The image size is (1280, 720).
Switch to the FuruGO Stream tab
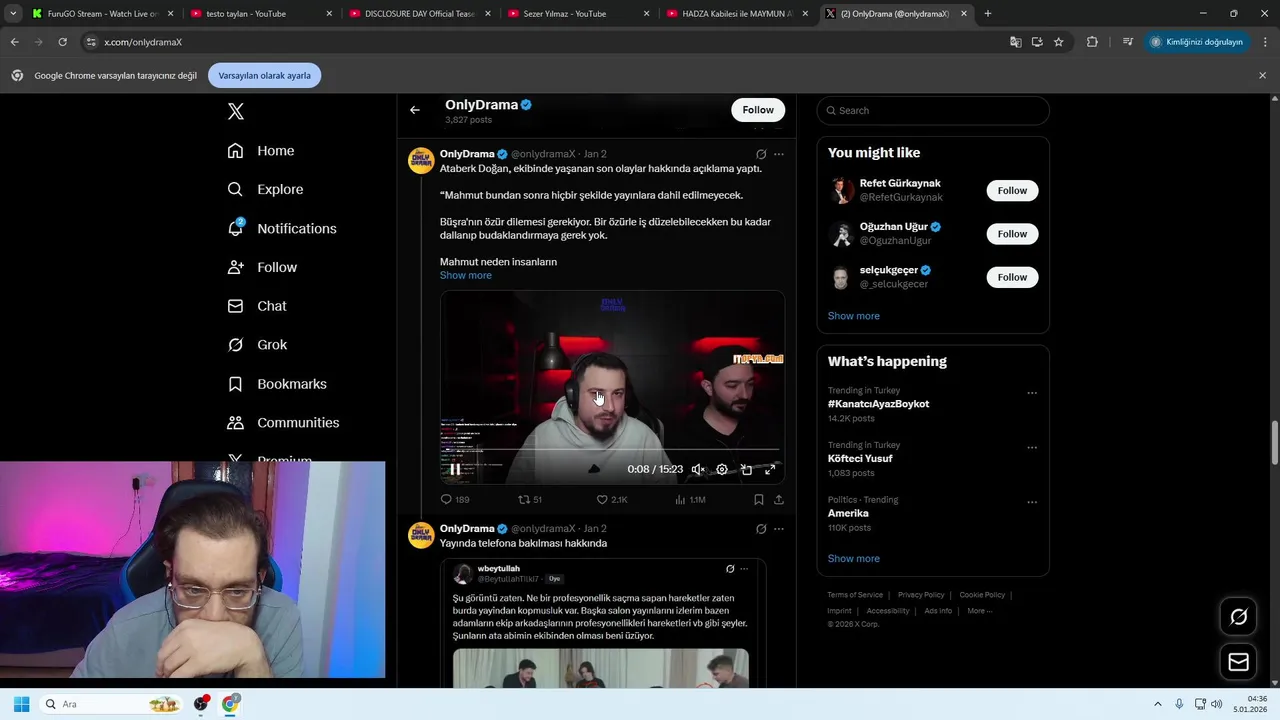(103, 14)
